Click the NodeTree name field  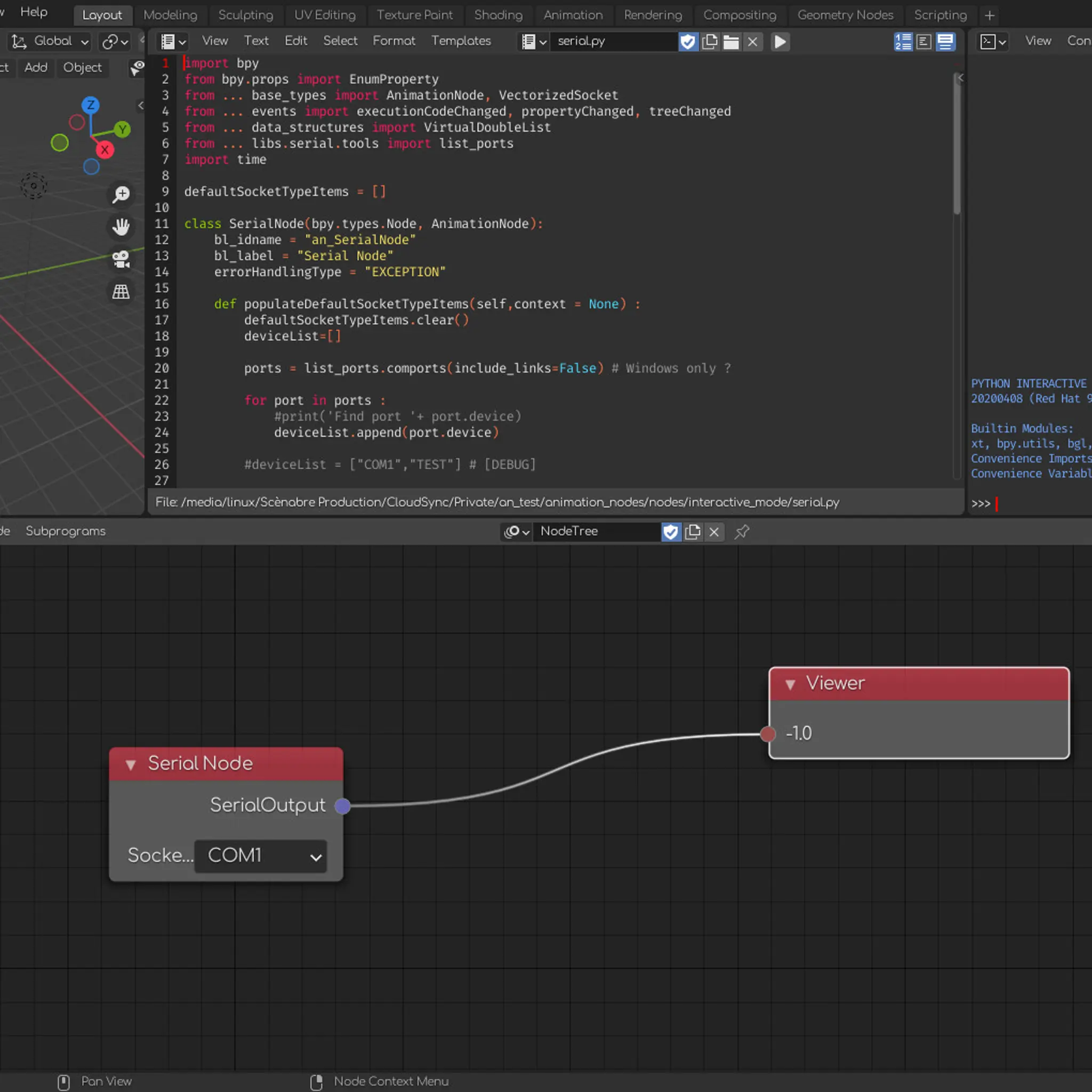pos(596,531)
